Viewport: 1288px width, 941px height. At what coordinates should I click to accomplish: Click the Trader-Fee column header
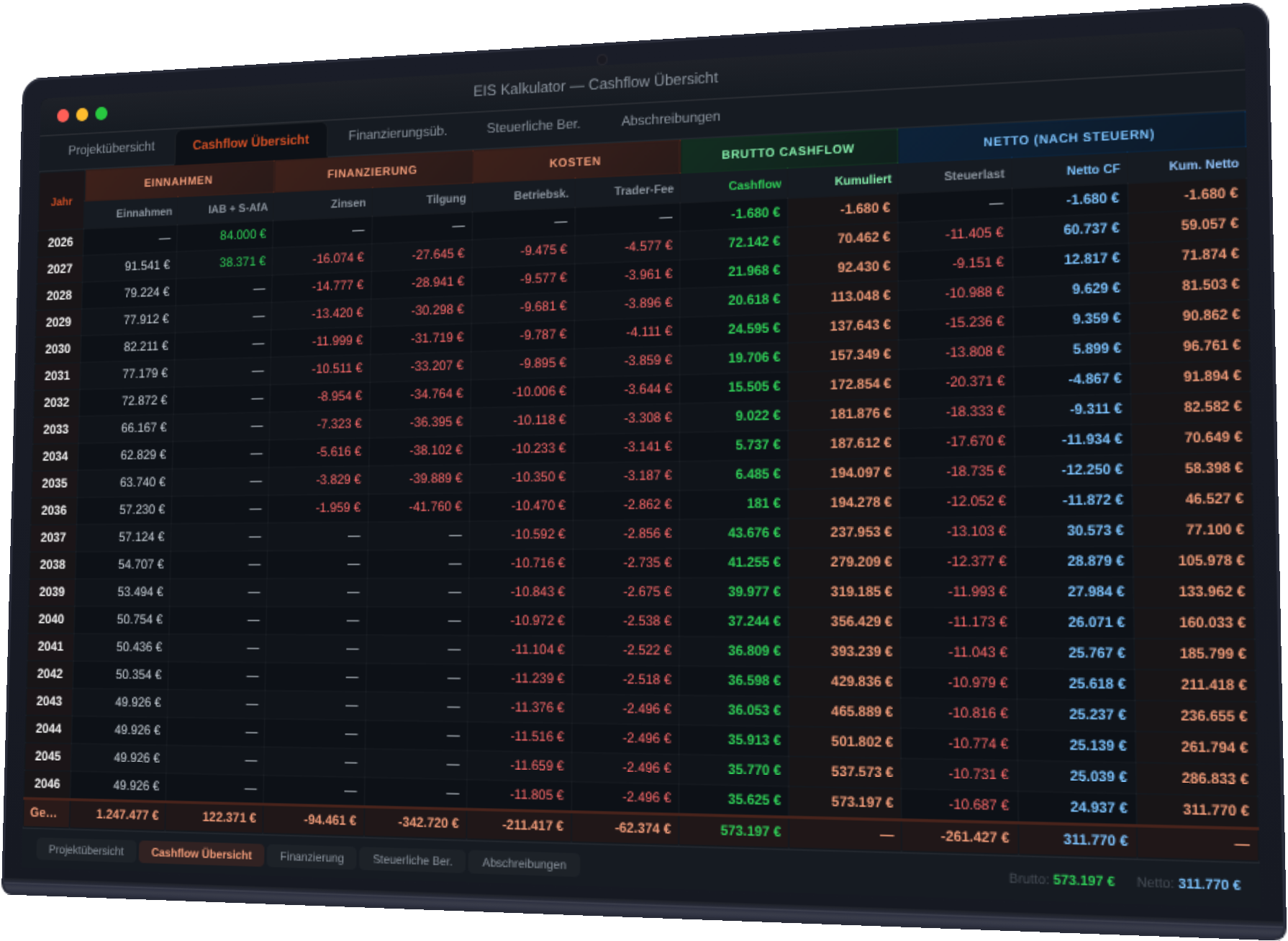[643, 189]
